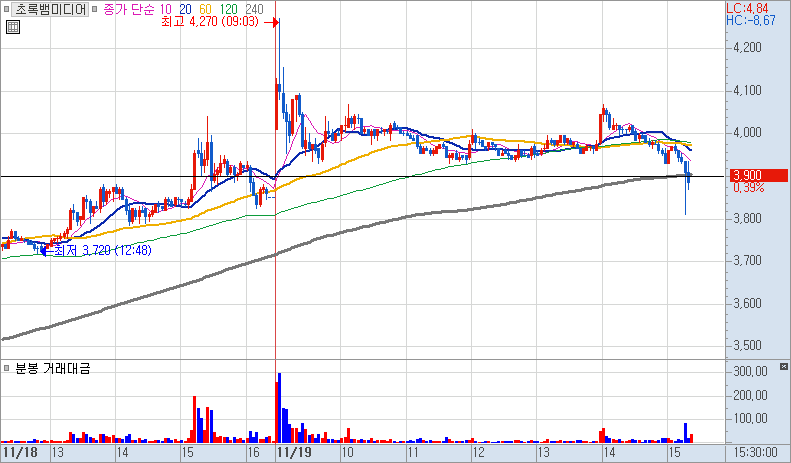Click the 최고 4,270 (09:03) high annotation

[210, 22]
